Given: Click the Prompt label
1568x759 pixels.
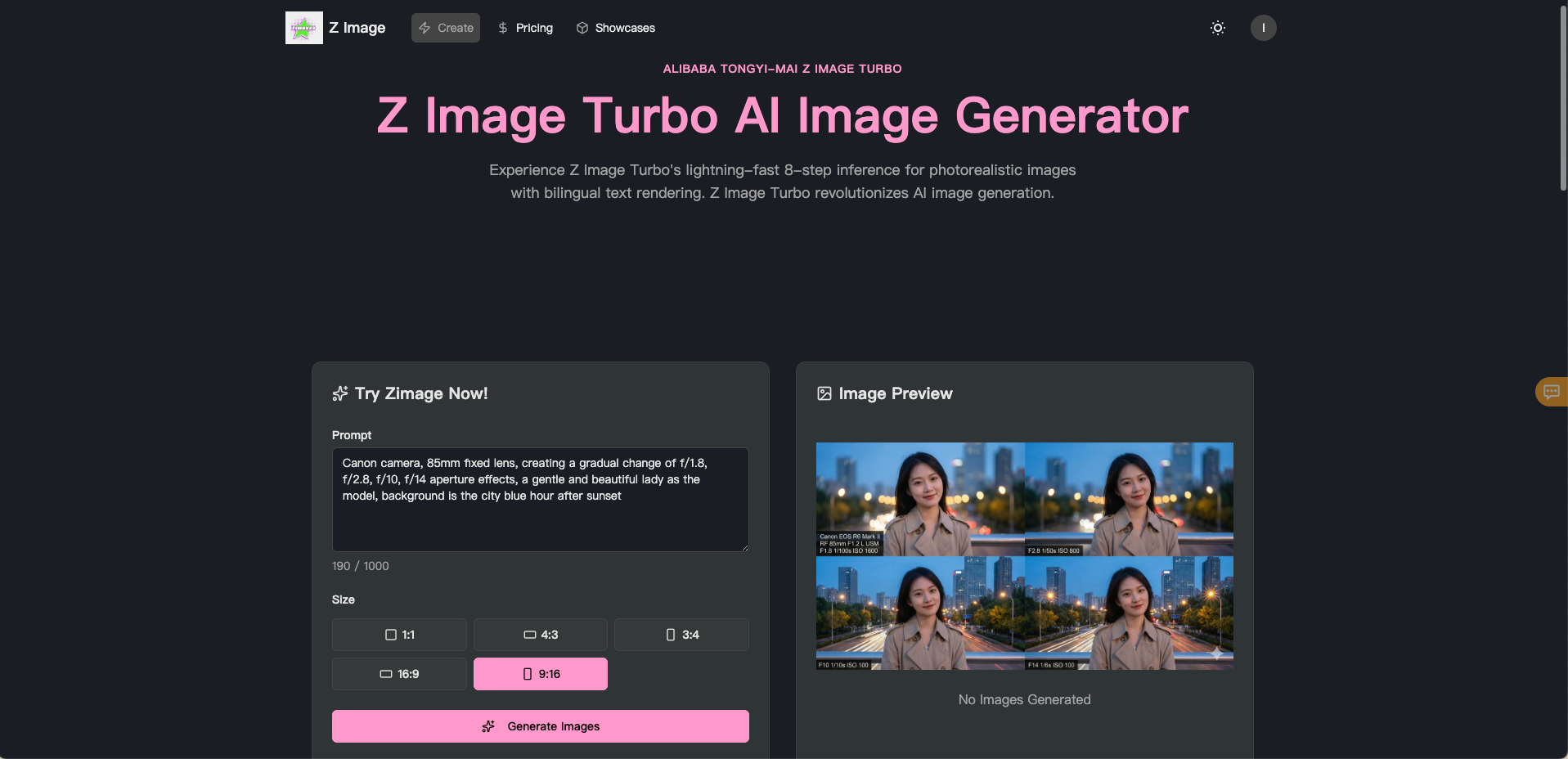Looking at the screenshot, I should (x=352, y=435).
